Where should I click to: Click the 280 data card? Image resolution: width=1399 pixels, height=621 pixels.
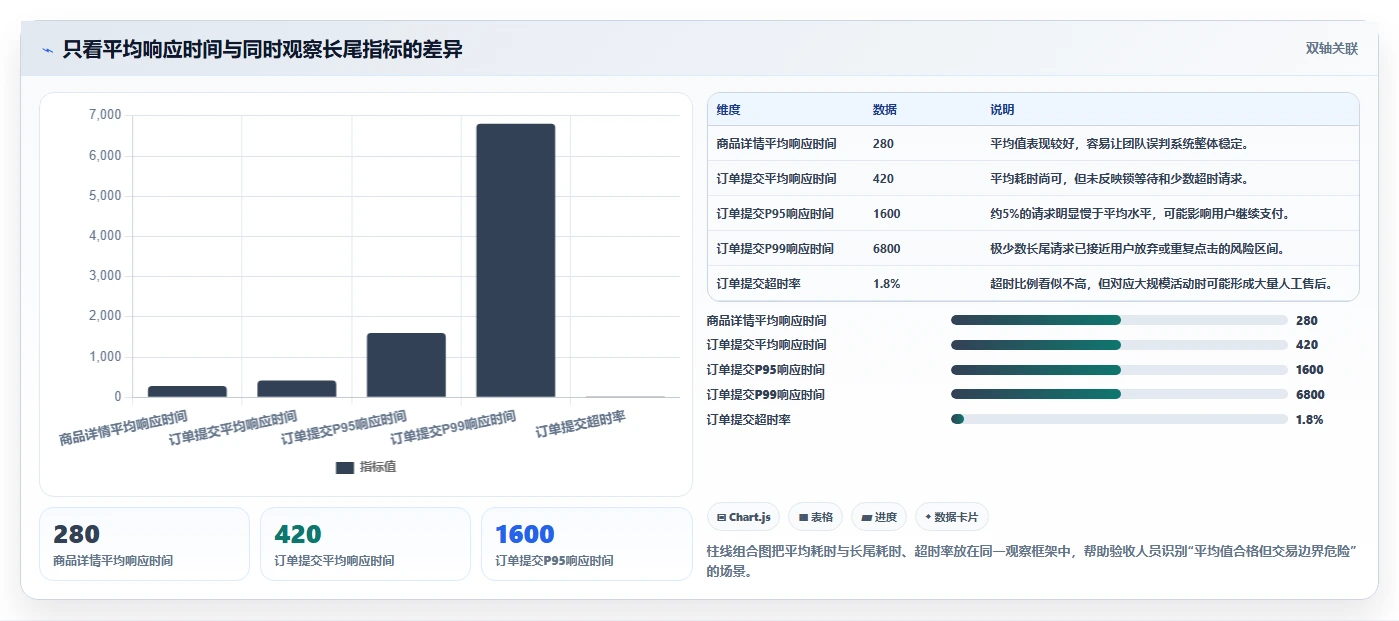coord(144,544)
